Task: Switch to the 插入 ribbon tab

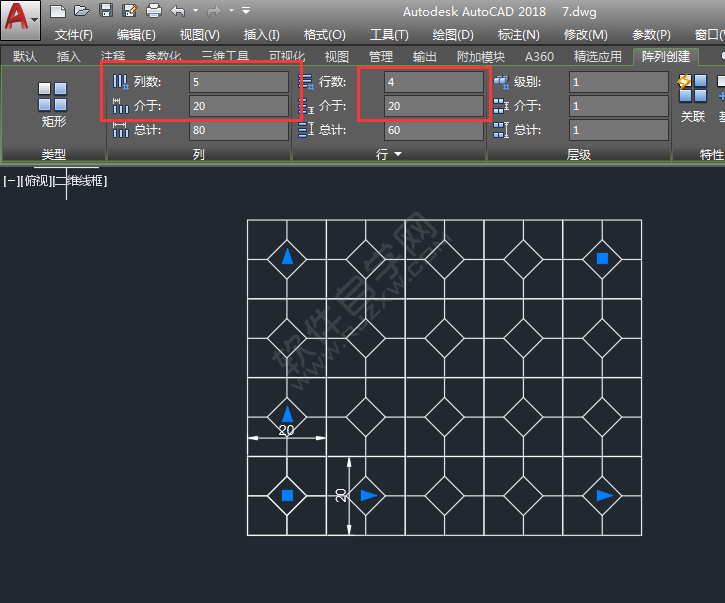Action: [x=68, y=56]
